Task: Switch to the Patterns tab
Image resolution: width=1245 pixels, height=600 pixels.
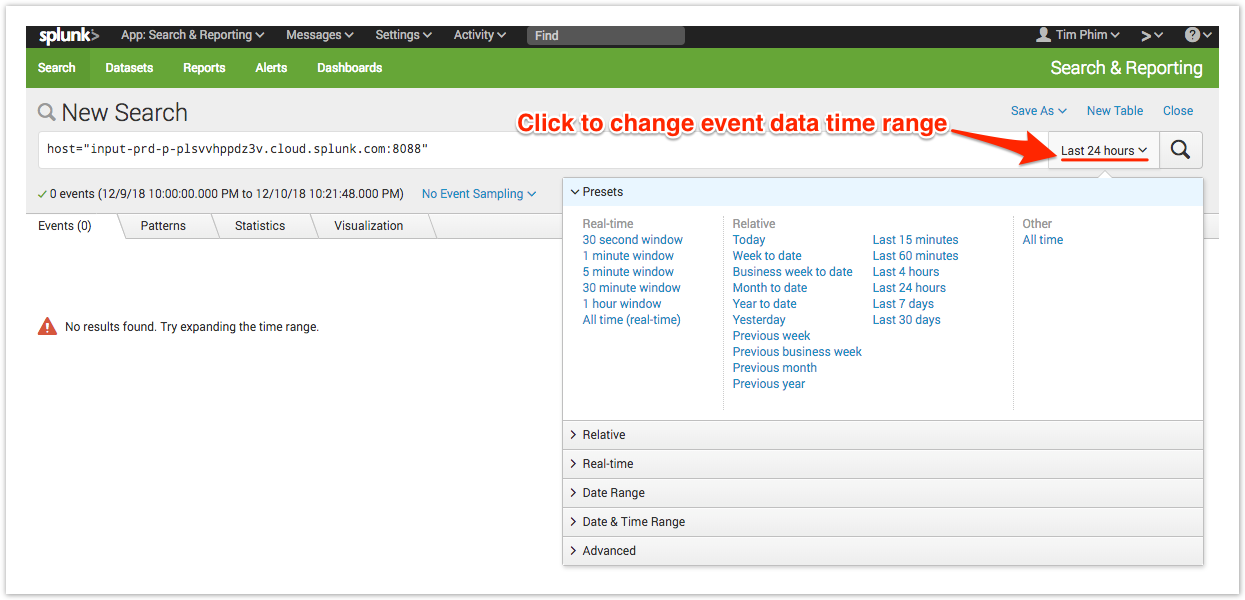Action: tap(163, 226)
